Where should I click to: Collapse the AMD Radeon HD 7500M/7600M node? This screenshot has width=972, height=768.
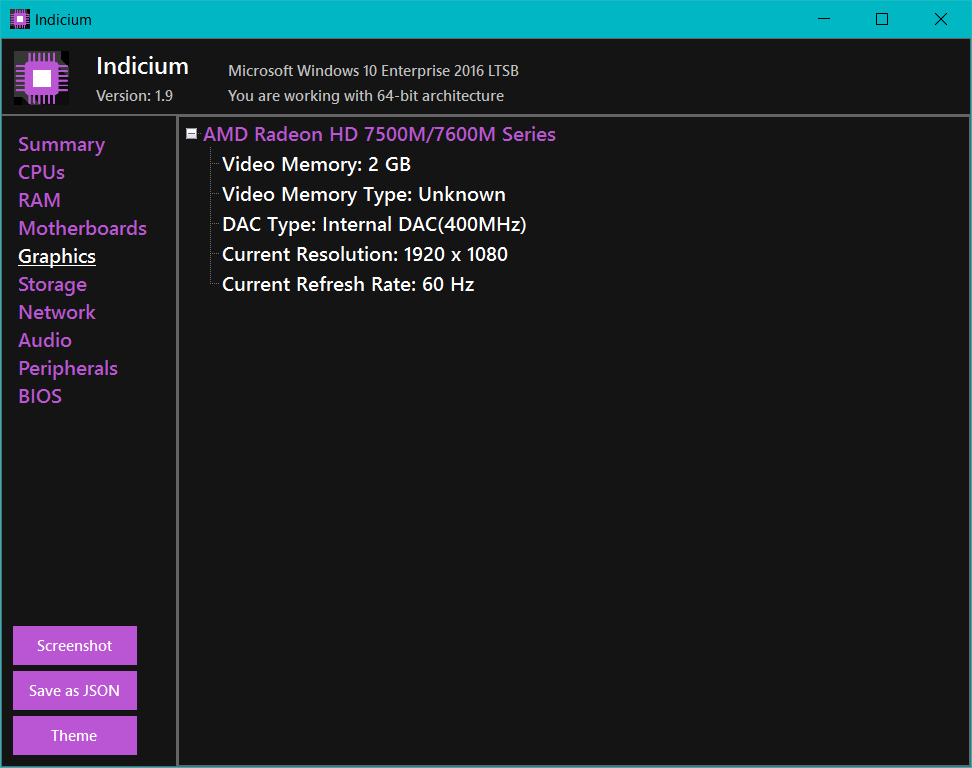click(x=192, y=134)
